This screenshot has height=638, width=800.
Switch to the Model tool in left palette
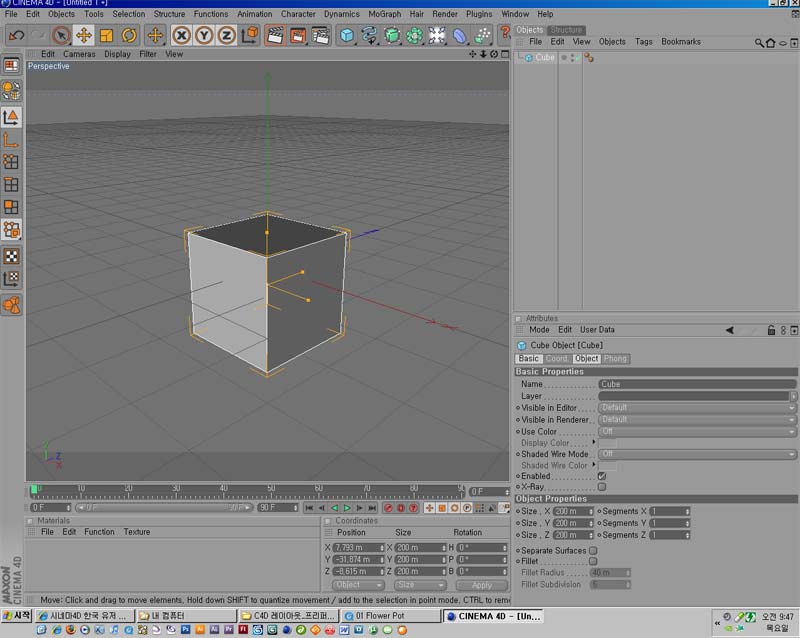[11, 117]
